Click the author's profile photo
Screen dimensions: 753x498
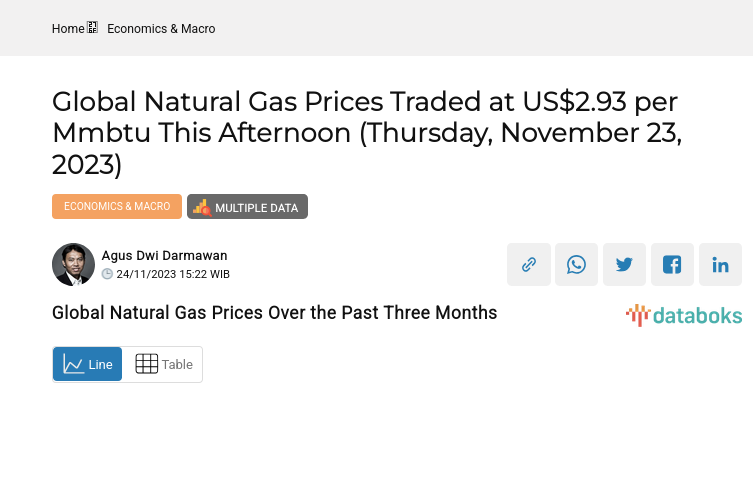(73, 264)
